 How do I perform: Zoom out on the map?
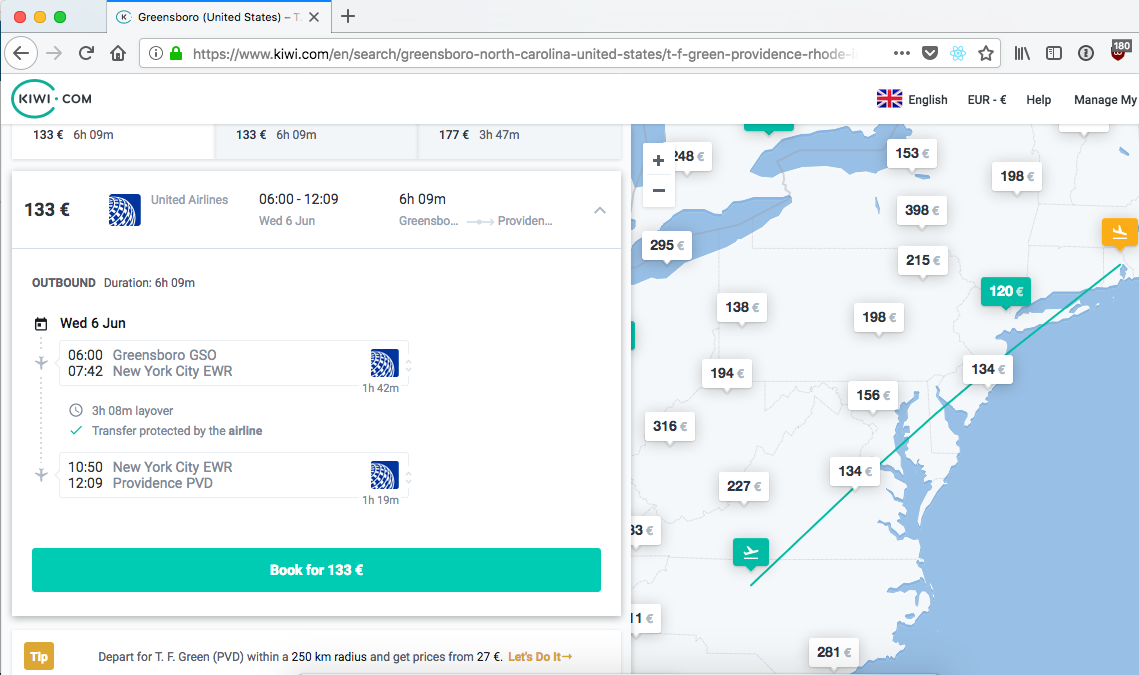click(x=658, y=191)
